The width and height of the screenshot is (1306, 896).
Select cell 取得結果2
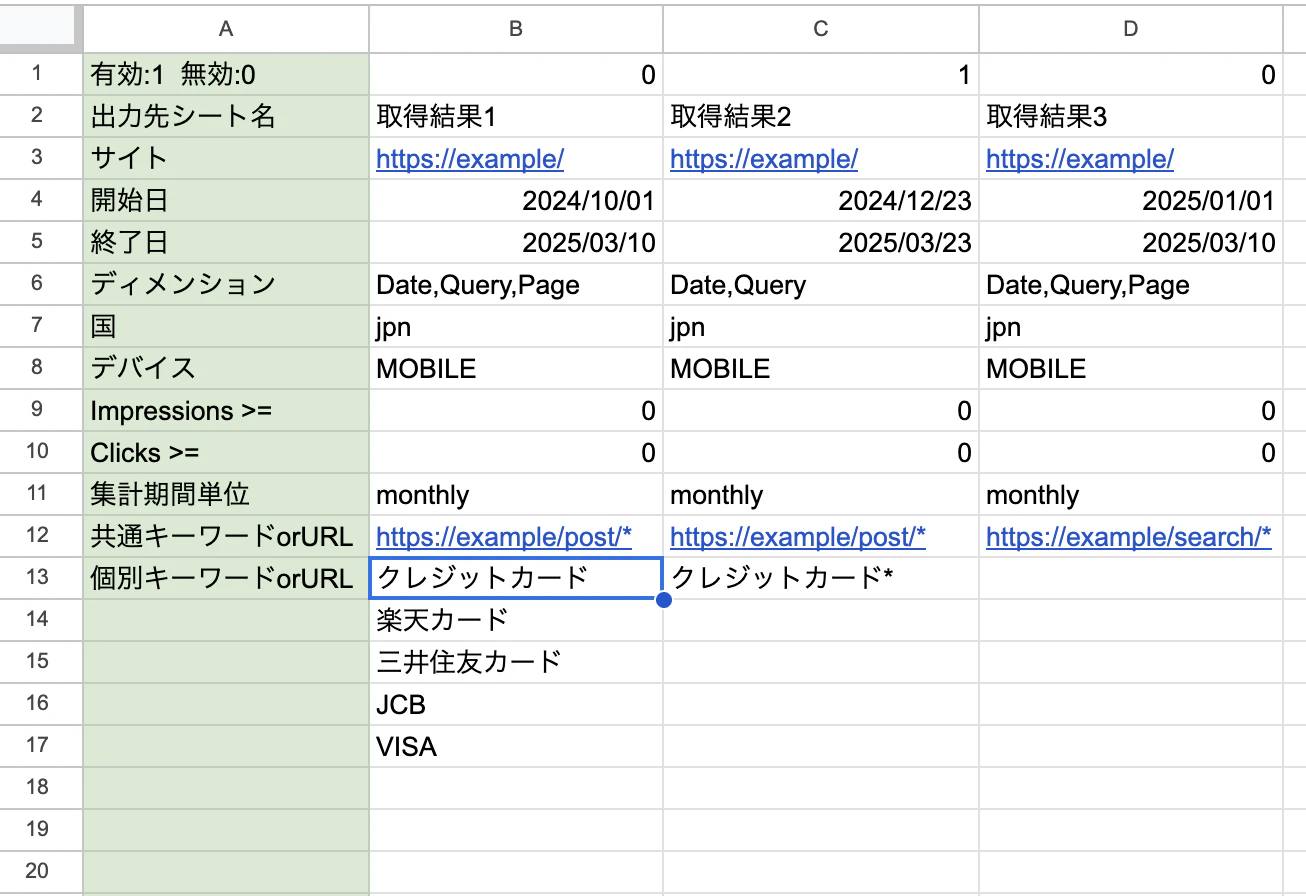[821, 116]
